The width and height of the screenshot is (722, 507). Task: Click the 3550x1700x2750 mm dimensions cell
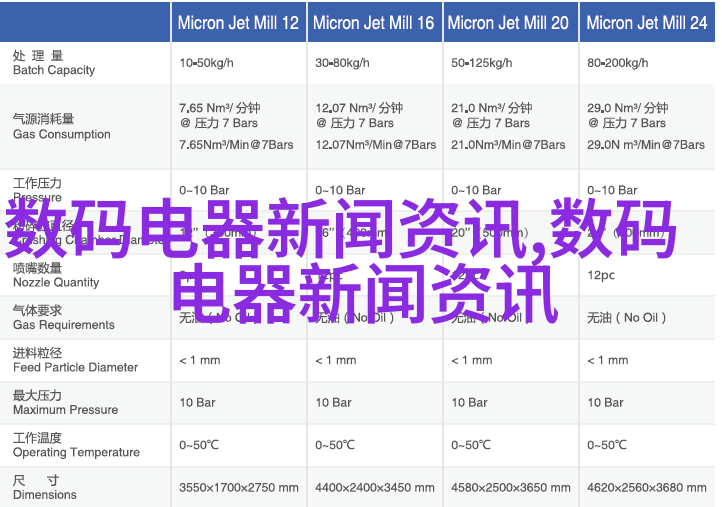tap(239, 488)
